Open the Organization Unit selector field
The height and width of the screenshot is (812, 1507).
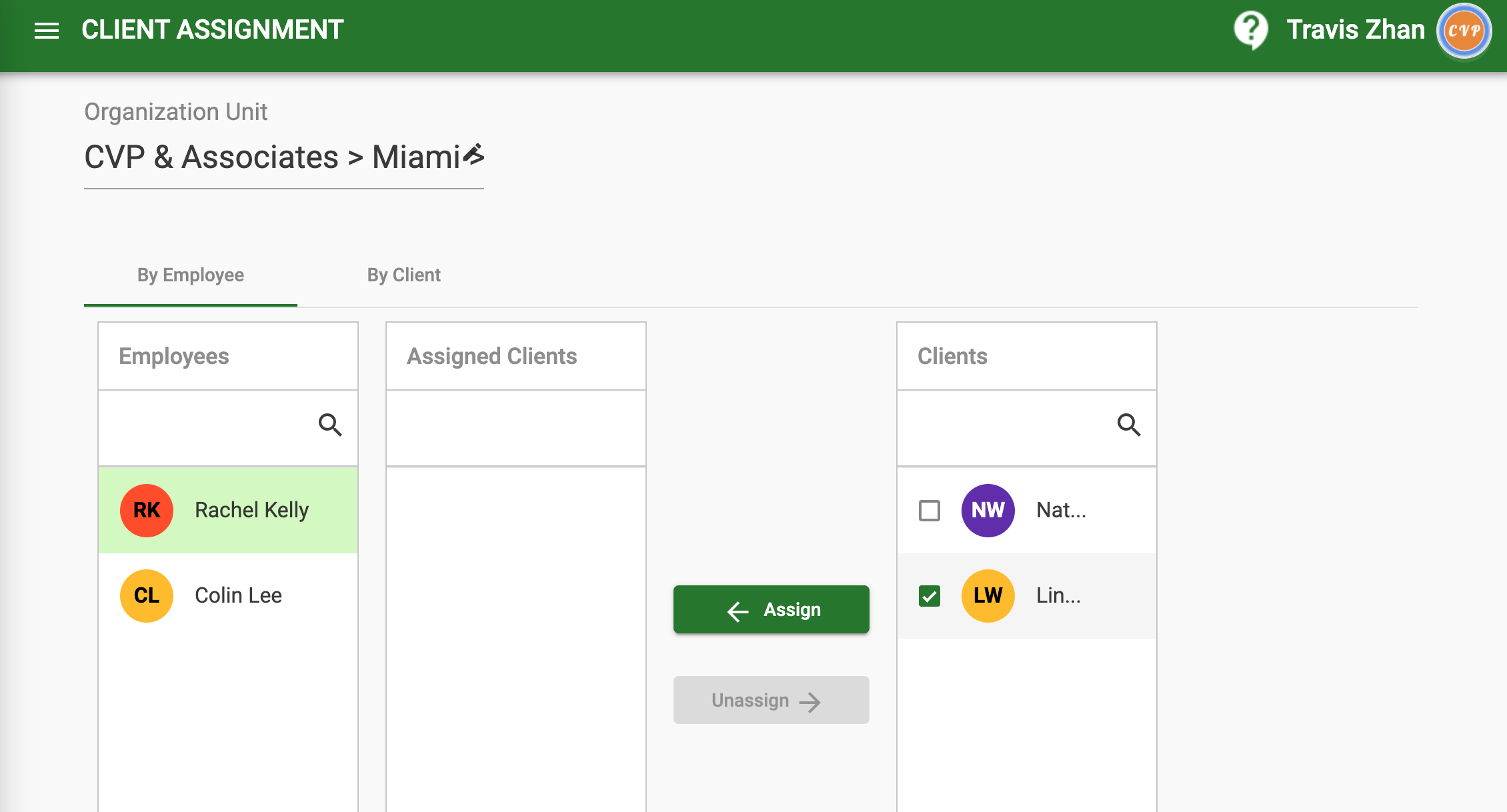[x=267, y=158]
